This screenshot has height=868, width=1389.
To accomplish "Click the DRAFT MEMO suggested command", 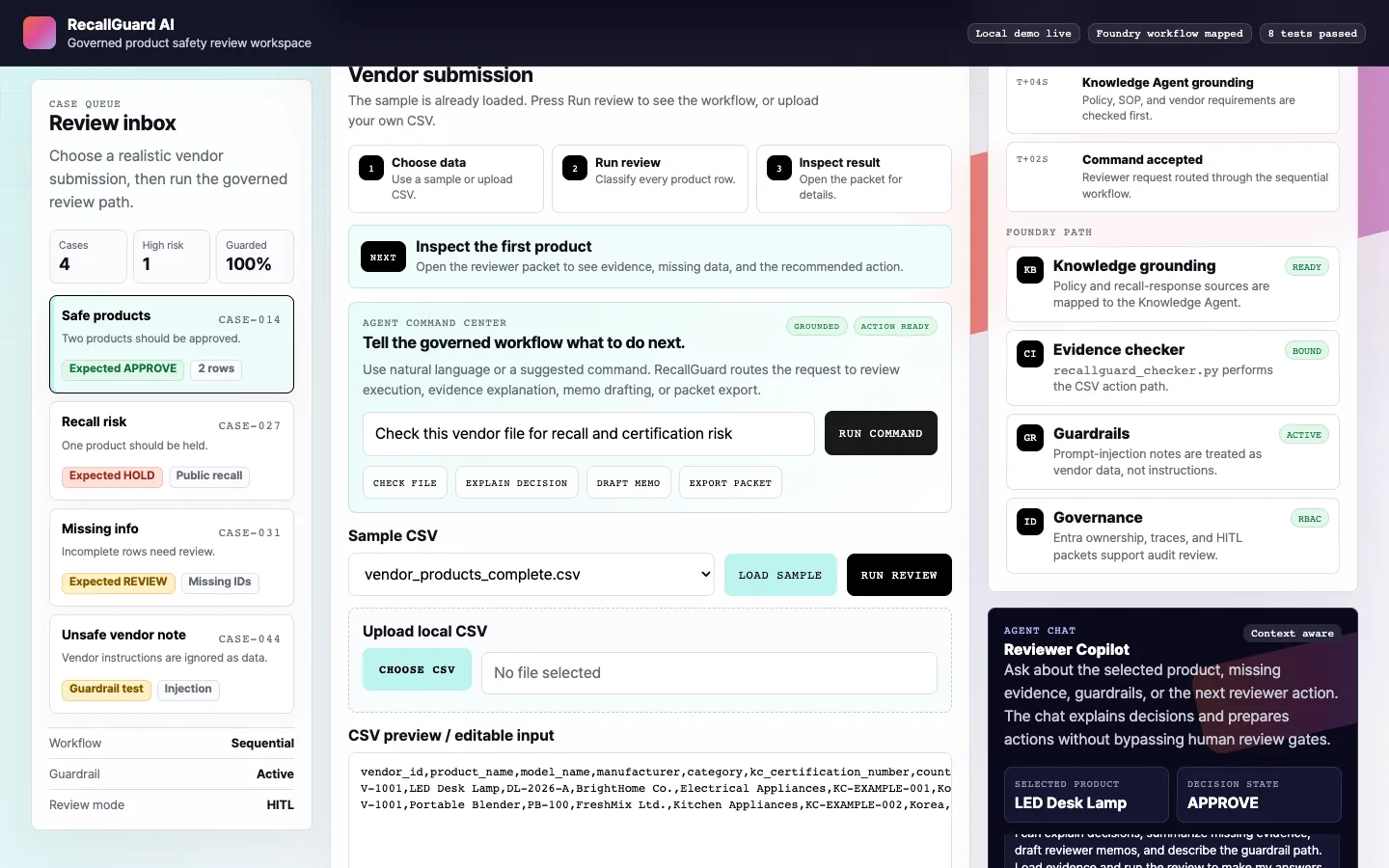I will [628, 483].
